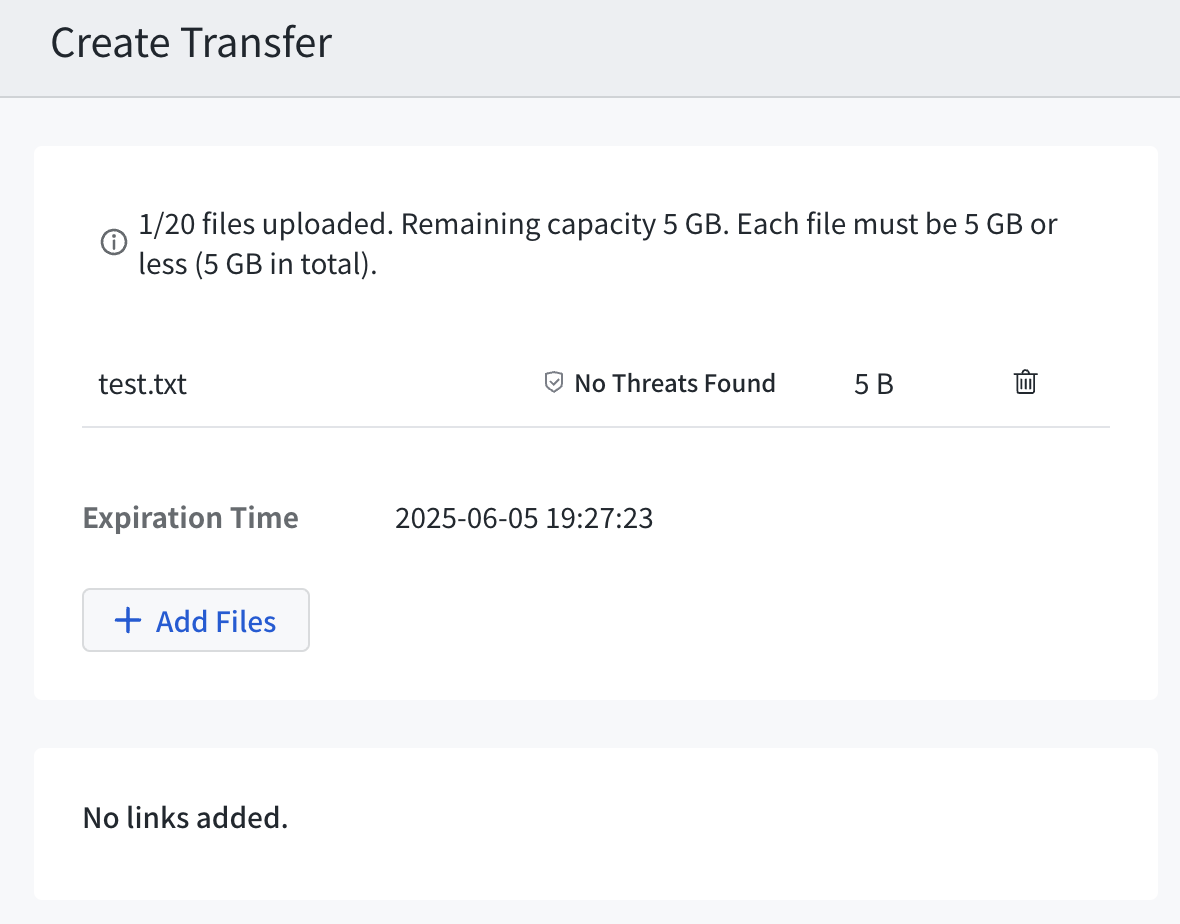This screenshot has width=1180, height=924.
Task: Click the Create Transfer heading
Action: (191, 42)
